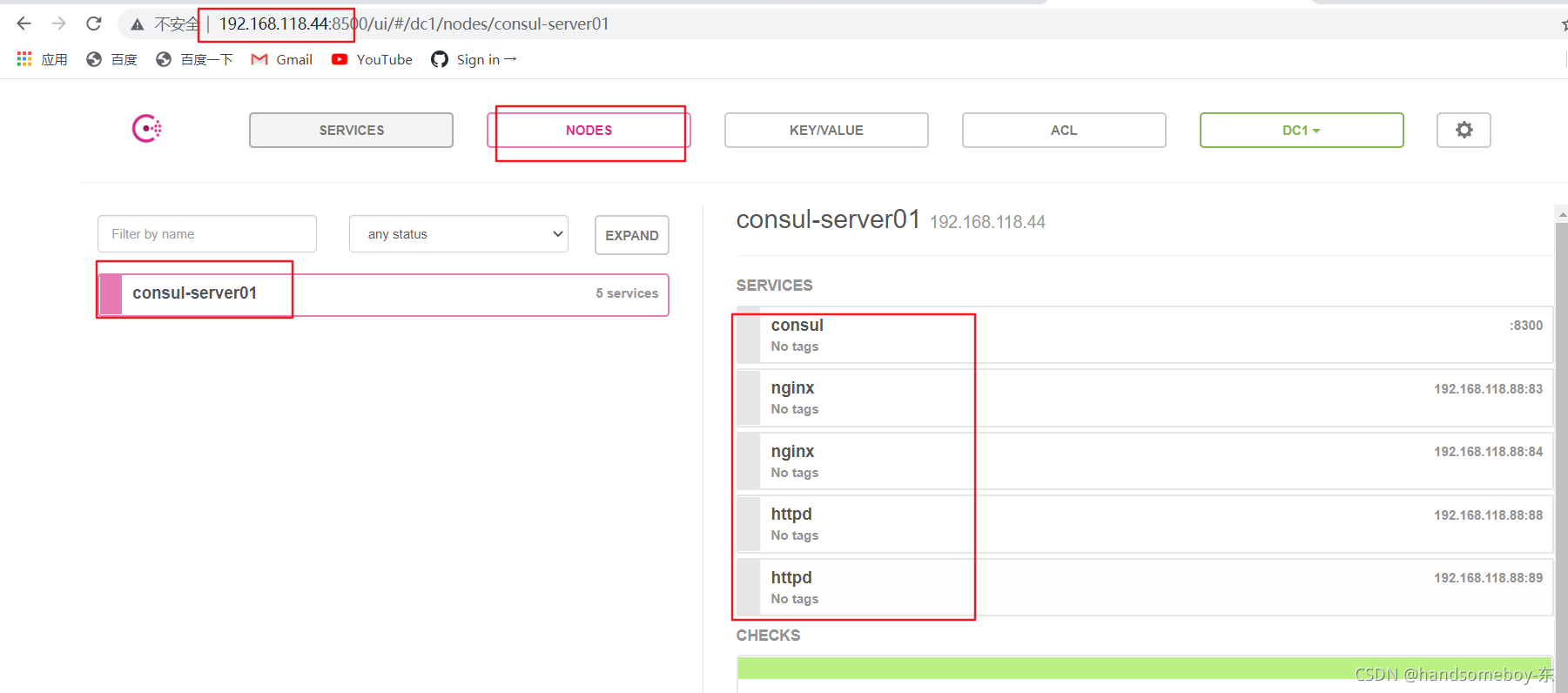The image size is (1568, 693).
Task: Open the YouTube bookmark
Action: coord(372,59)
